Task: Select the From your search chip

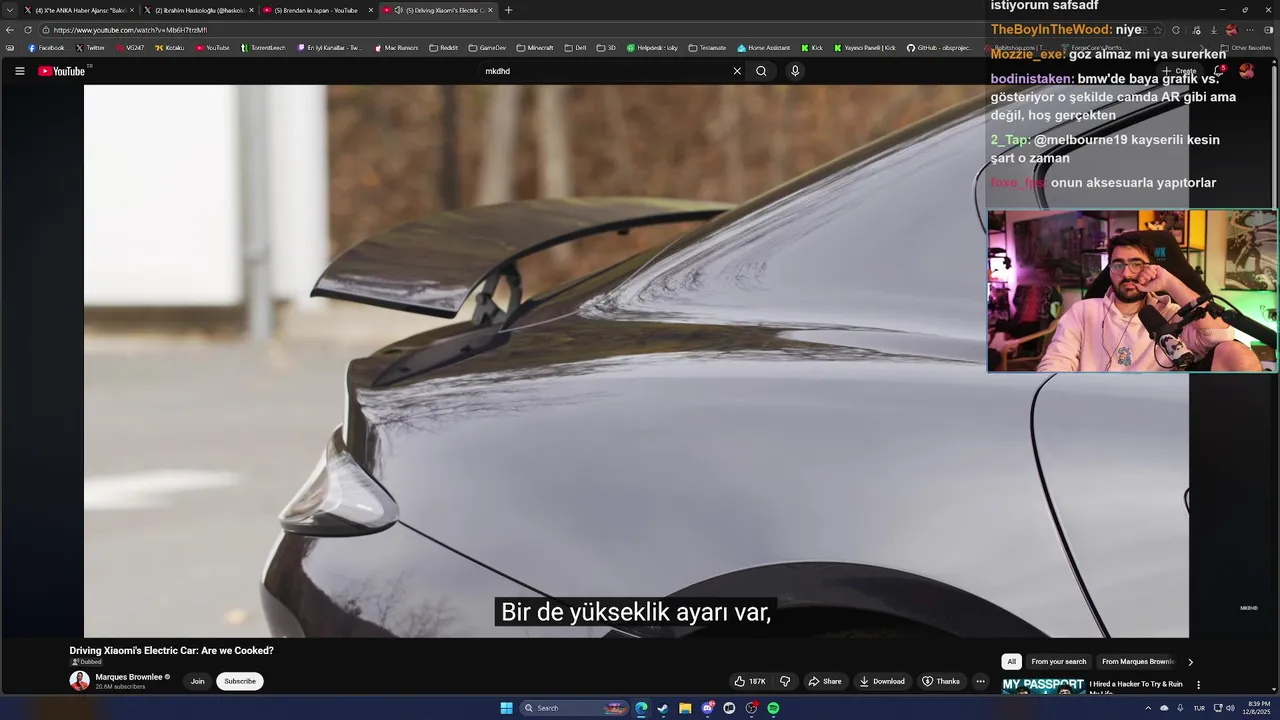Action: (1058, 661)
